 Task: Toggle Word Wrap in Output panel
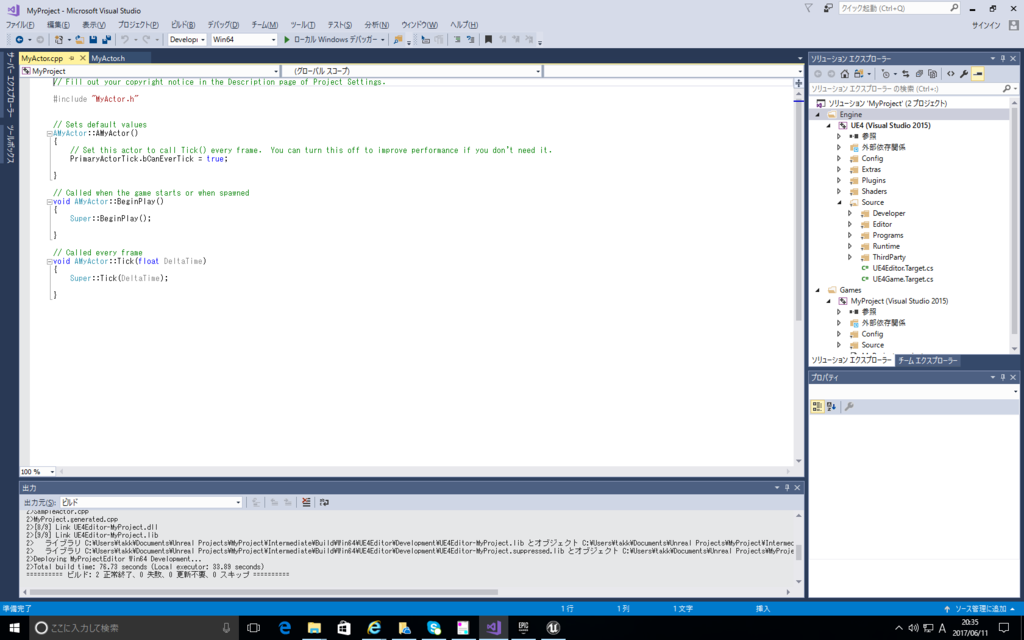(x=324, y=502)
